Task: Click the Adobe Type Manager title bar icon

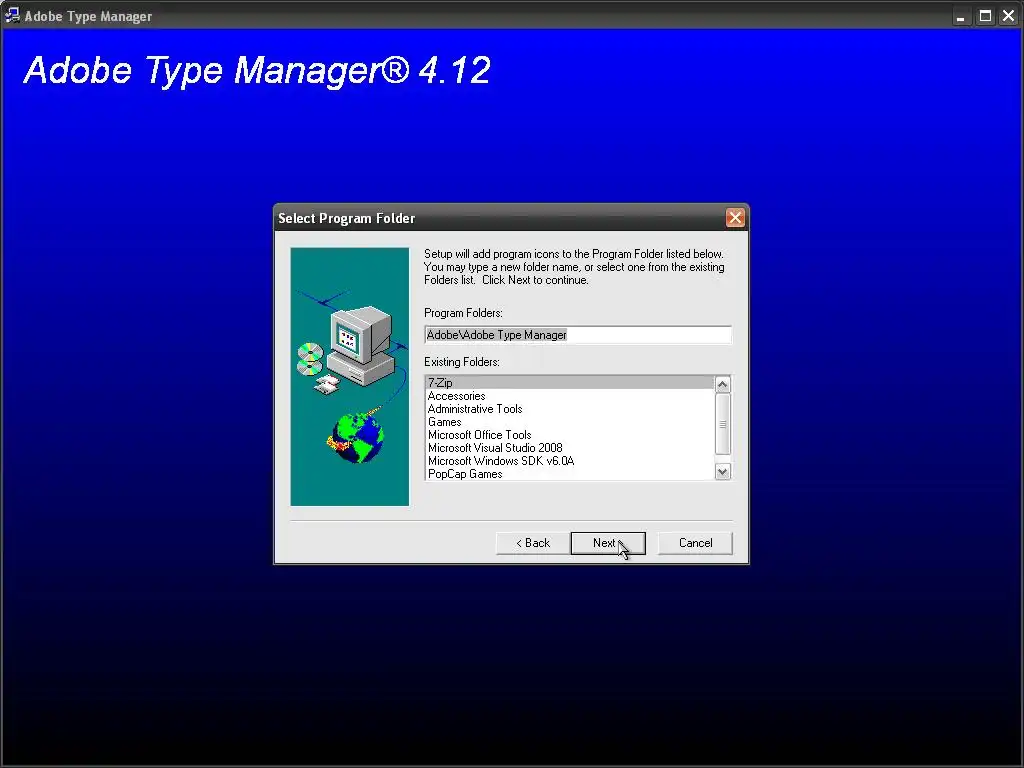Action: pyautogui.click(x=12, y=15)
